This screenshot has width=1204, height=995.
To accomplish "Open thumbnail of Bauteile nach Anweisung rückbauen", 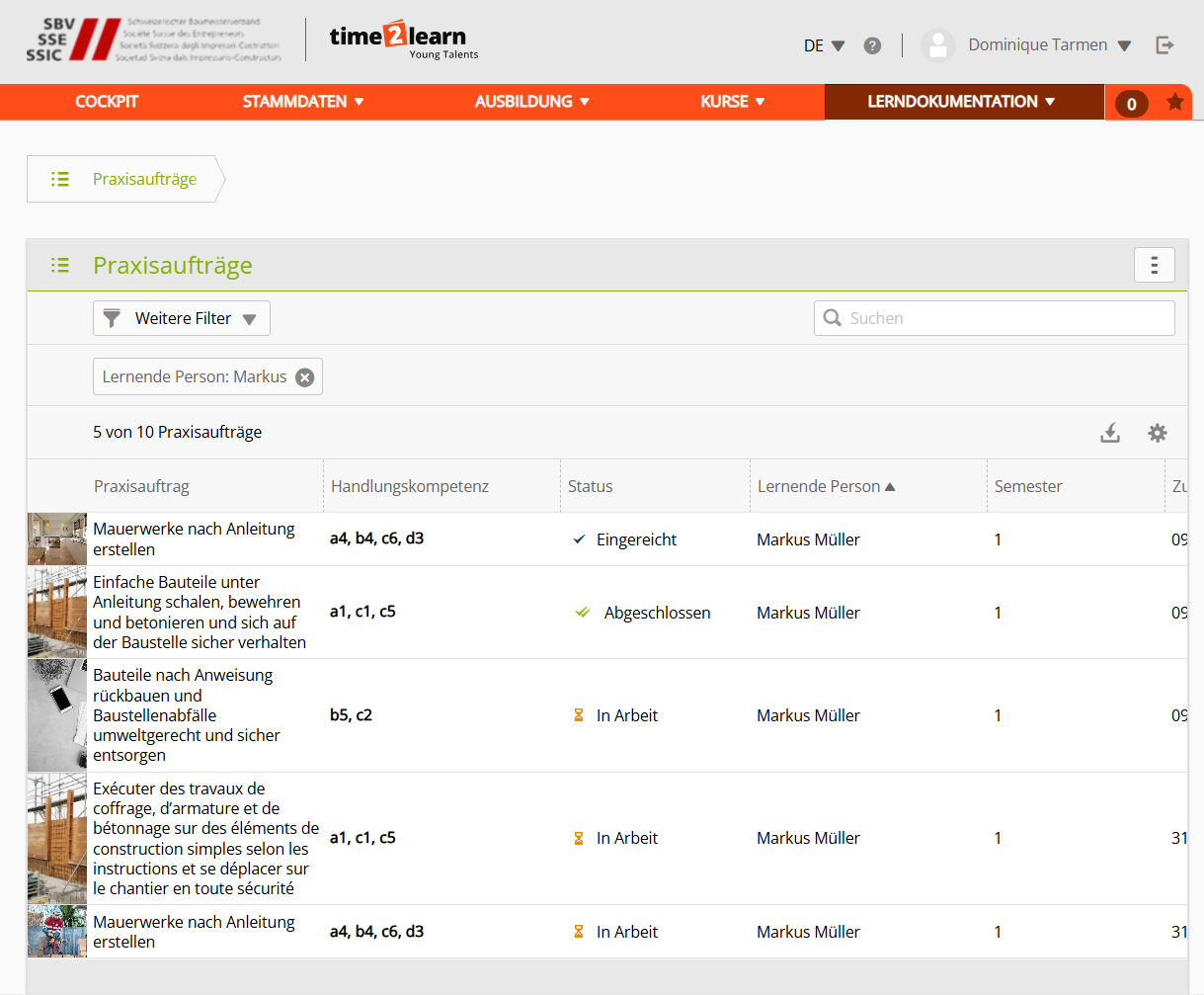I will coord(57,715).
